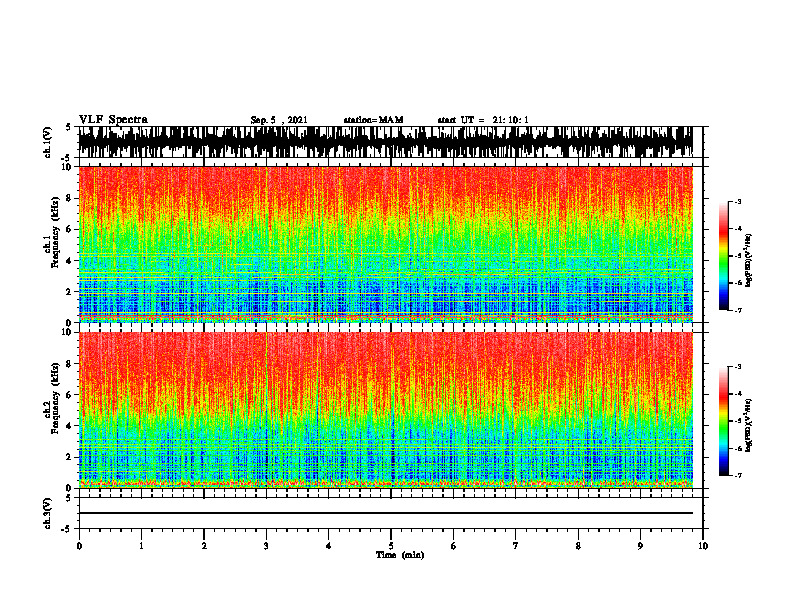The image size is (792, 612).
Task: Click the "ch.1(V)" axis label
Action: click(x=48, y=142)
